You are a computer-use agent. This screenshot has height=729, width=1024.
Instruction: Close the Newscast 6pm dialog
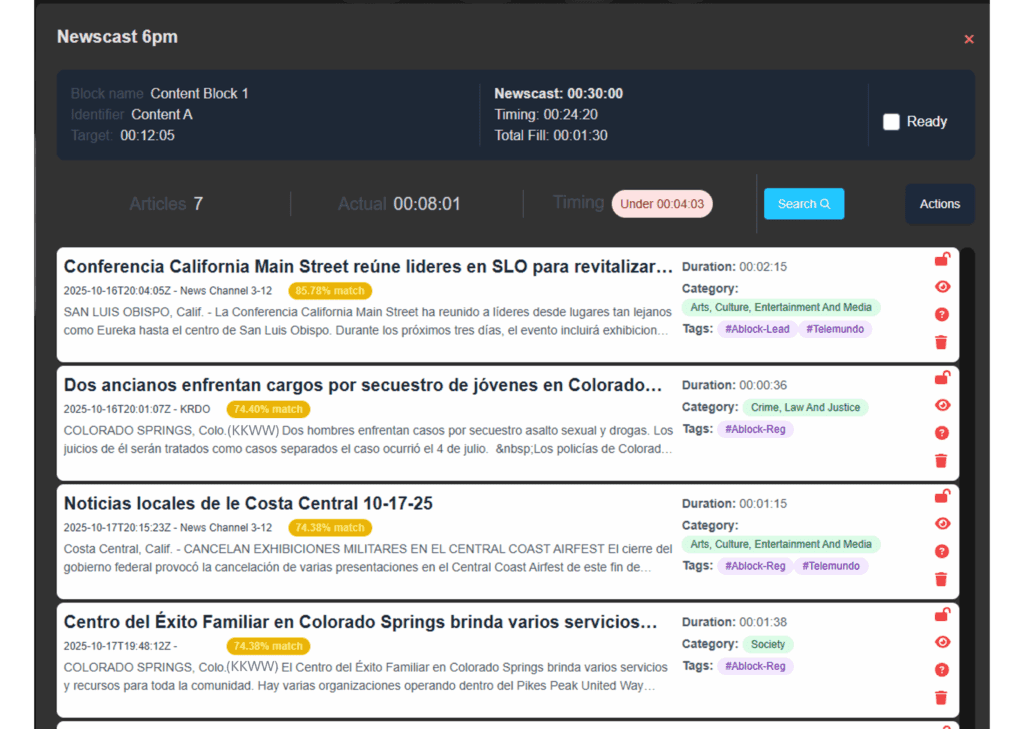968,39
